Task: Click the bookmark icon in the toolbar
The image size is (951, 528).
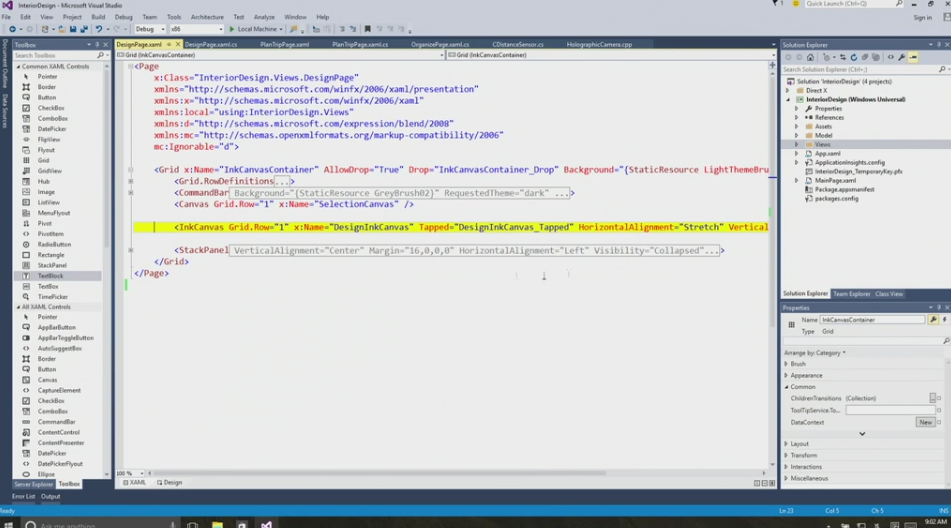Action: [x=367, y=29]
